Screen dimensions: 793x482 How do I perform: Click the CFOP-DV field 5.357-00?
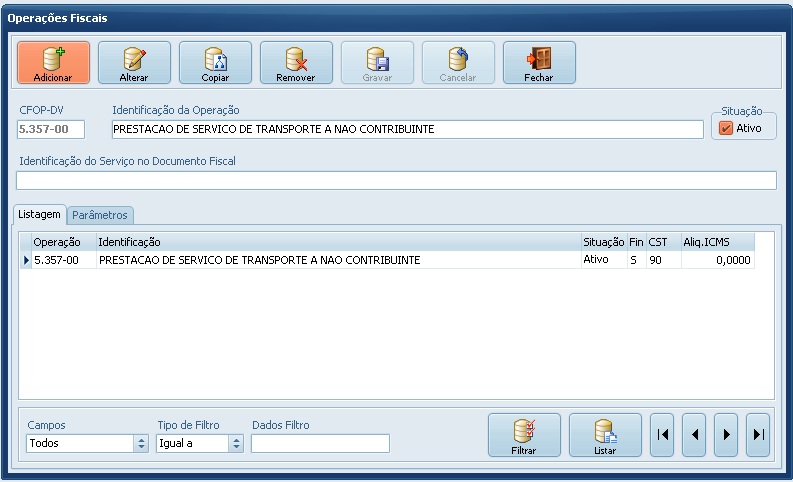(x=51, y=129)
